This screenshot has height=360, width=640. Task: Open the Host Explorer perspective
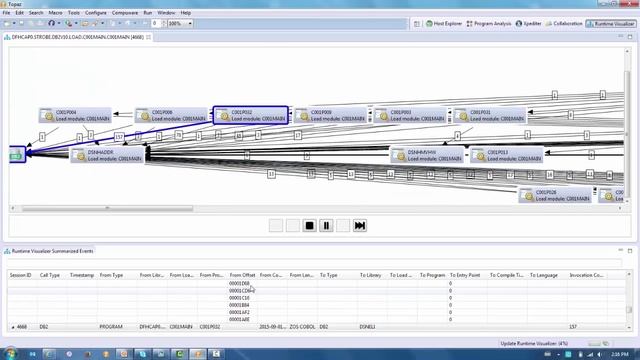coord(444,24)
